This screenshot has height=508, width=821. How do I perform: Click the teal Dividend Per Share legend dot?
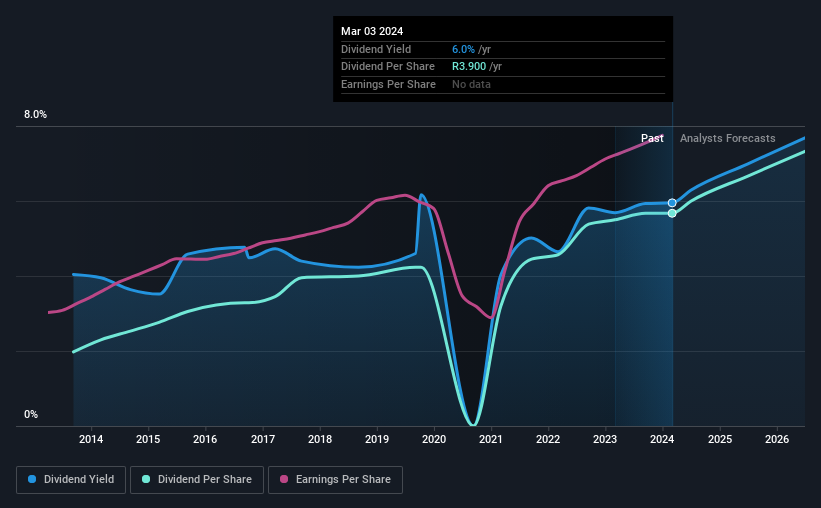pos(146,479)
